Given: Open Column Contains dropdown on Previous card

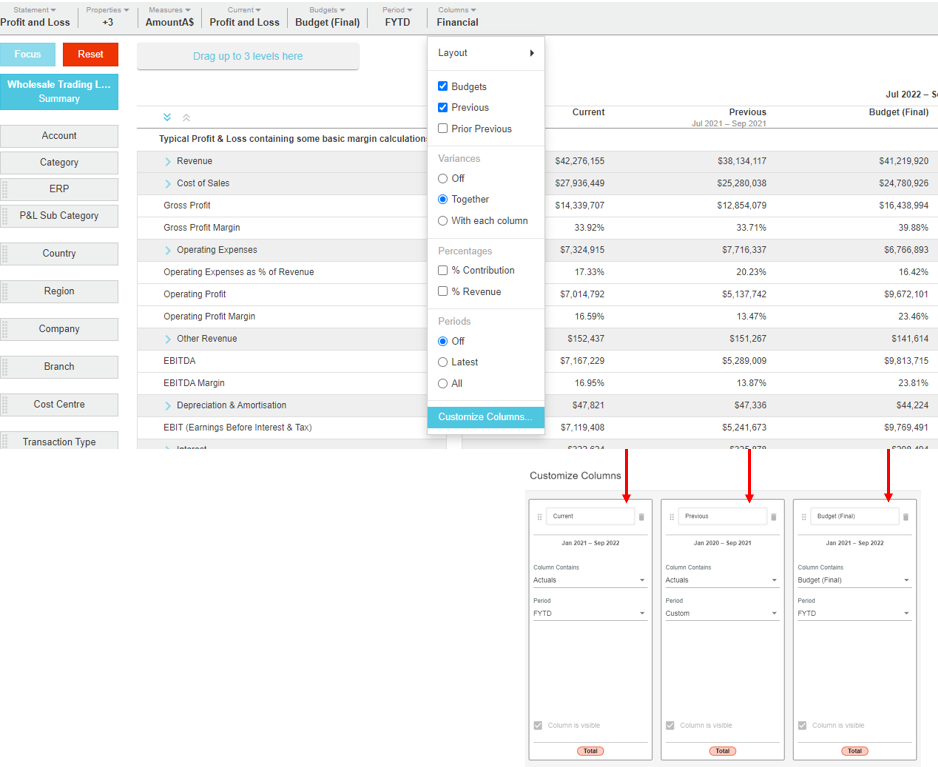Looking at the screenshot, I should pyautogui.click(x=720, y=580).
